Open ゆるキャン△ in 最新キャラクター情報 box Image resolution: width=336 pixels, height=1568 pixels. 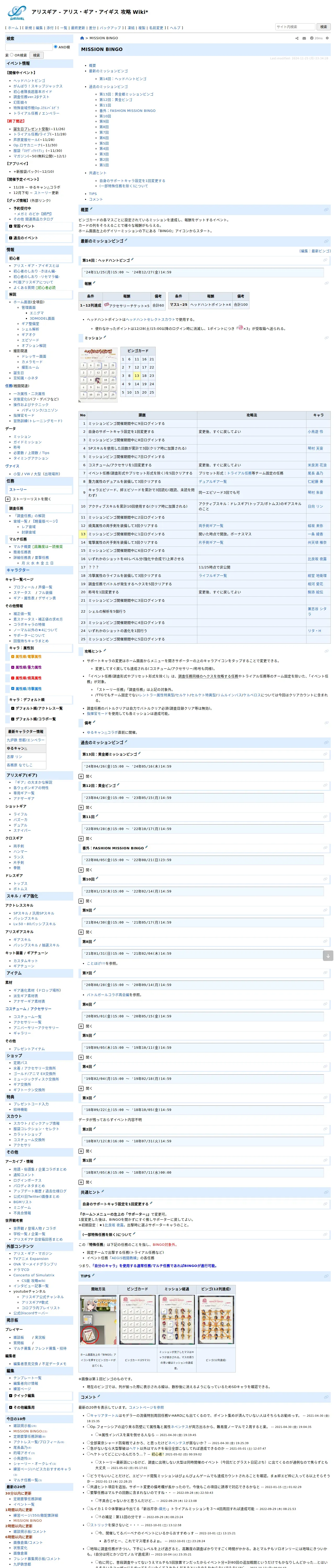tap(16, 748)
